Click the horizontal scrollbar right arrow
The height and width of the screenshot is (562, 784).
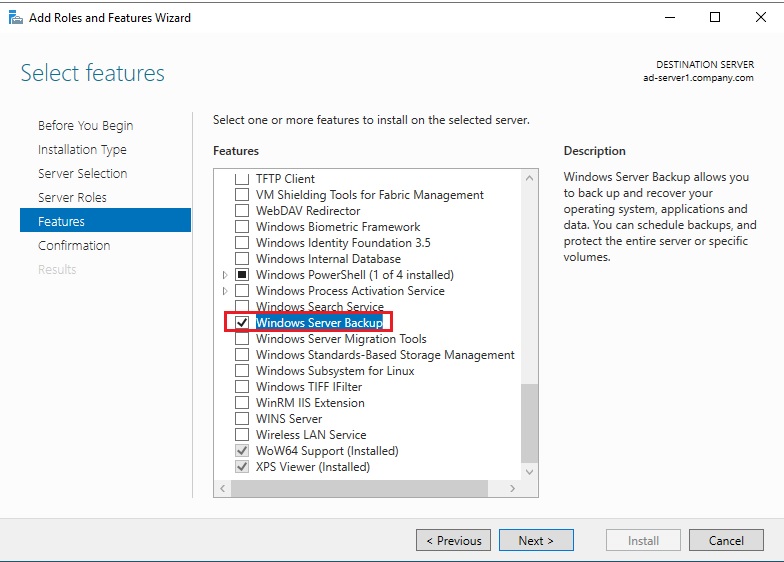(513, 489)
